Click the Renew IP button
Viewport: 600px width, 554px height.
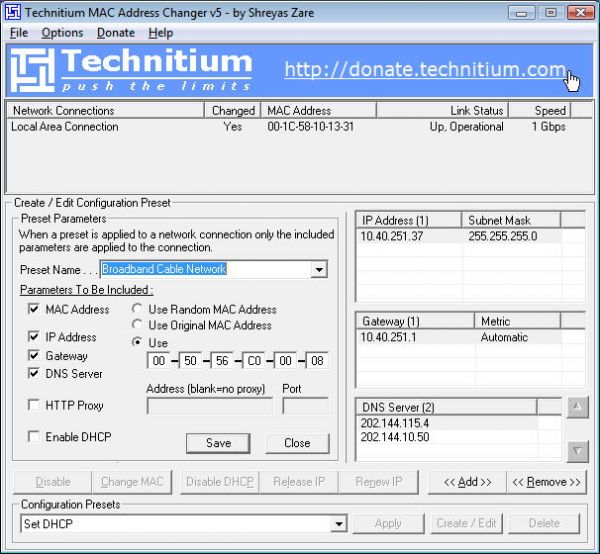pos(378,482)
